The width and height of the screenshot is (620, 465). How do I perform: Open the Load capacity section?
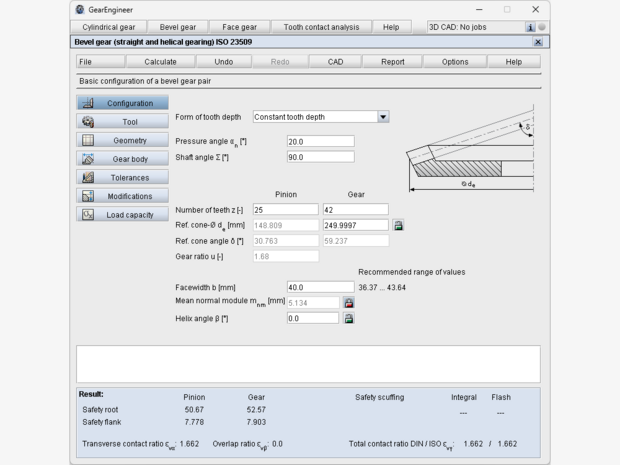122,214
